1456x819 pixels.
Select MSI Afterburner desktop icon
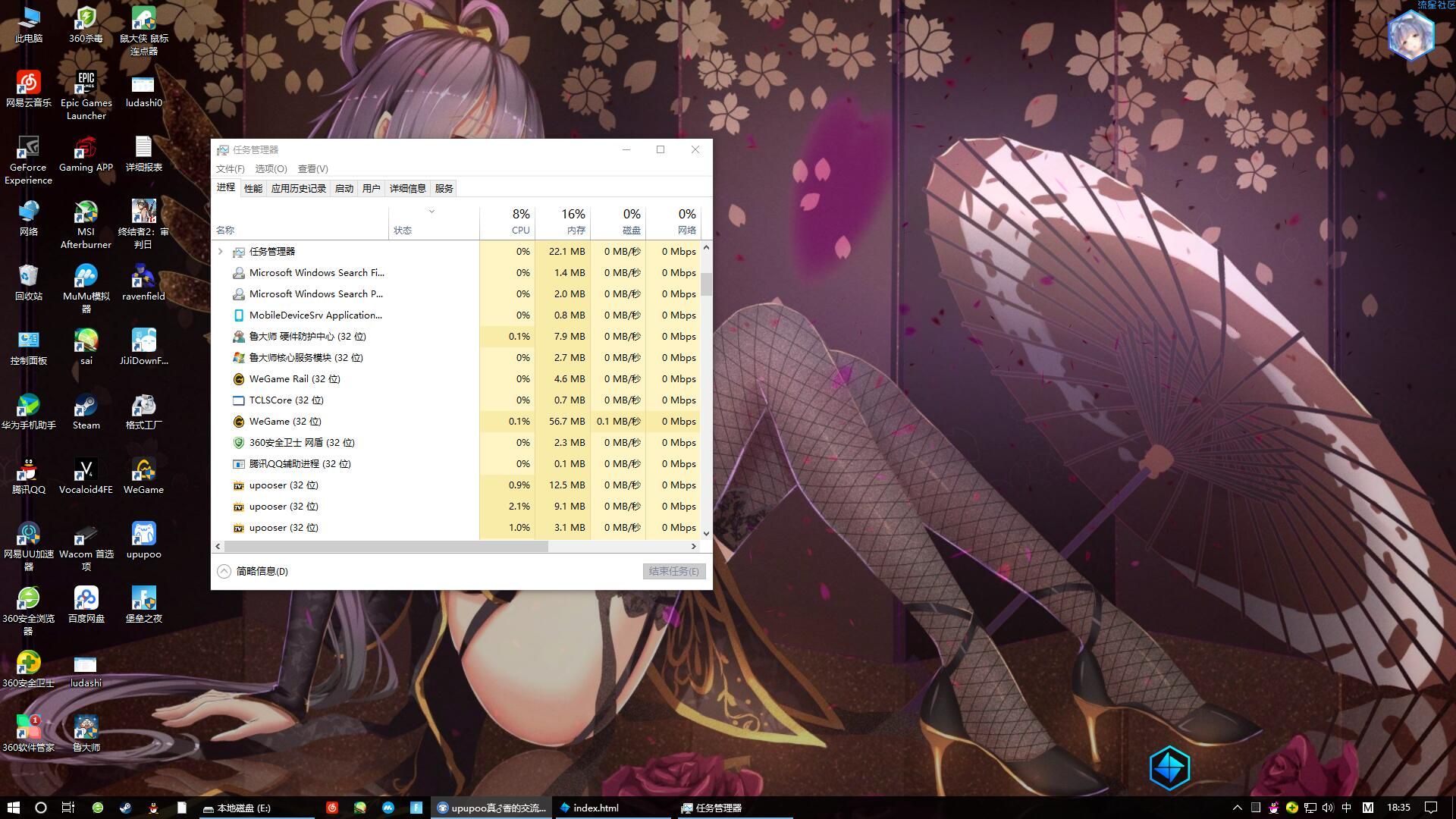[x=86, y=224]
